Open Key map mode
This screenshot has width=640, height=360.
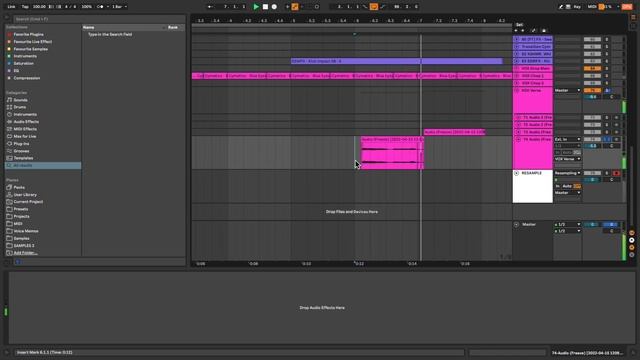[577, 7]
